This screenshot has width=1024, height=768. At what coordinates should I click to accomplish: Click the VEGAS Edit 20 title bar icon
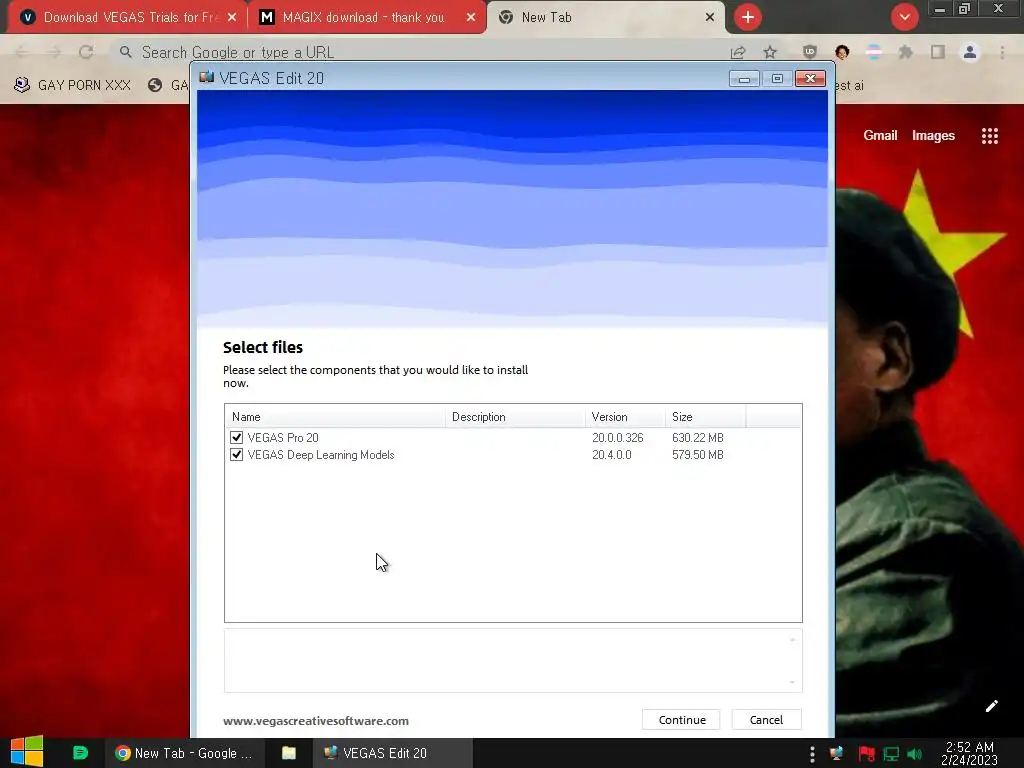click(x=206, y=77)
